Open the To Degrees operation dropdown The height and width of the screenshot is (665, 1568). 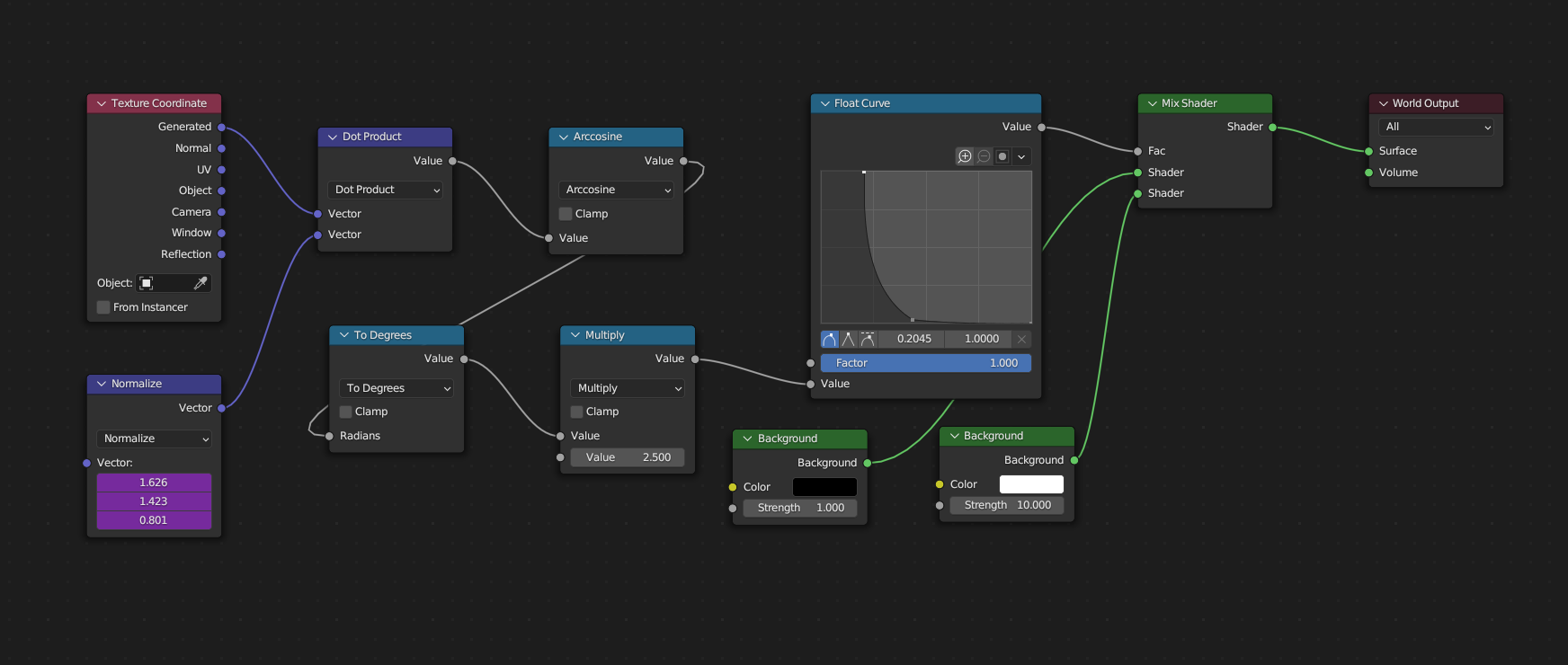pyautogui.click(x=396, y=388)
